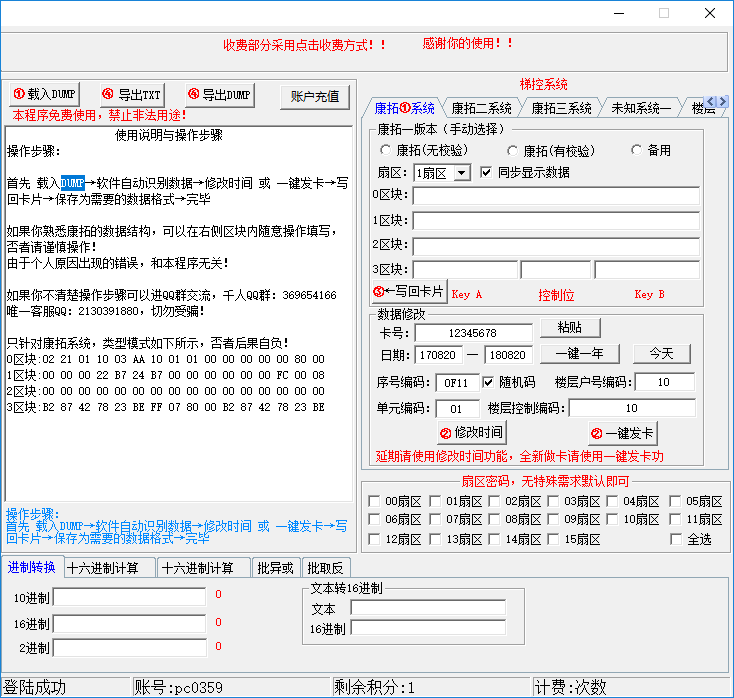Open first 十六进制计算 tab
Screen dimensions: 734x698
click(x=110, y=568)
